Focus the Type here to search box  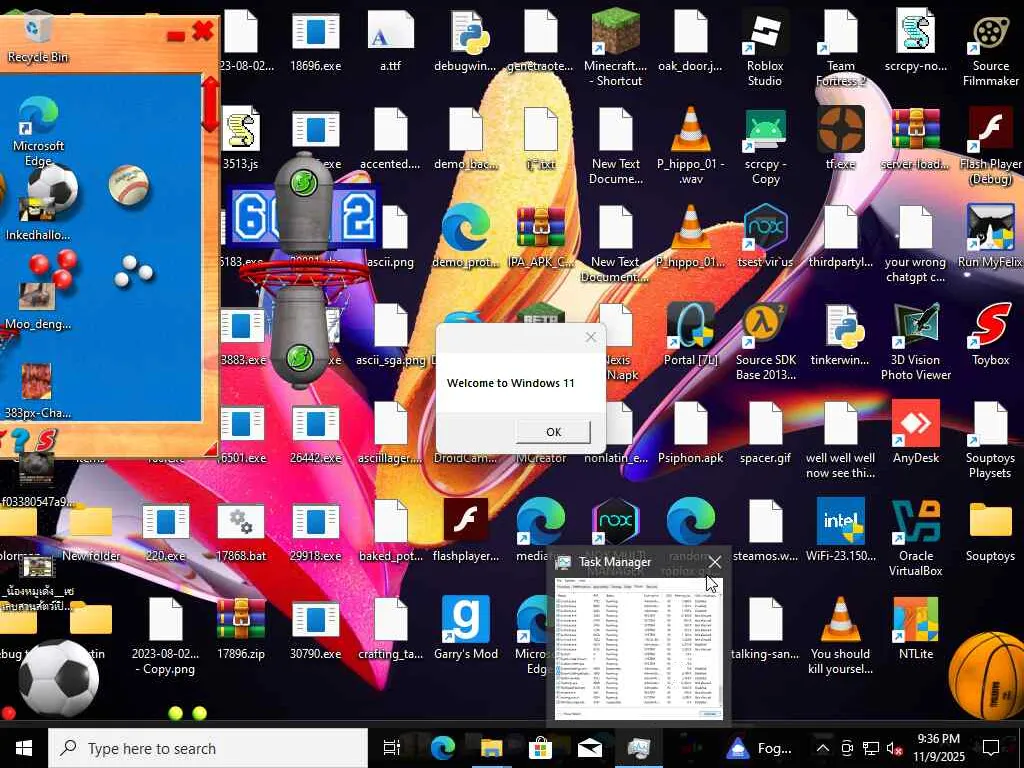point(208,748)
